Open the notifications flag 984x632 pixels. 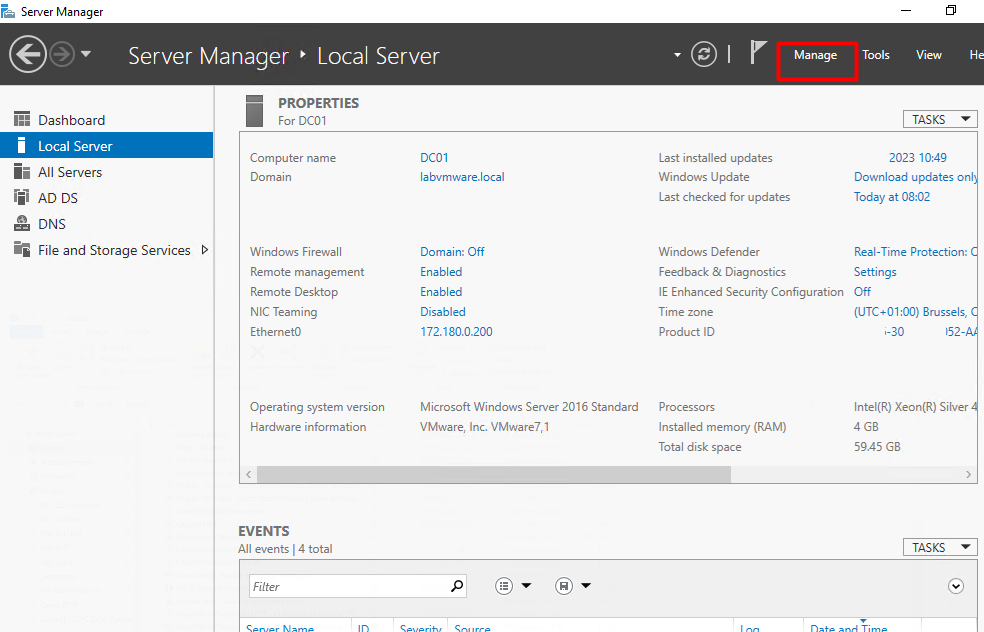[757, 52]
